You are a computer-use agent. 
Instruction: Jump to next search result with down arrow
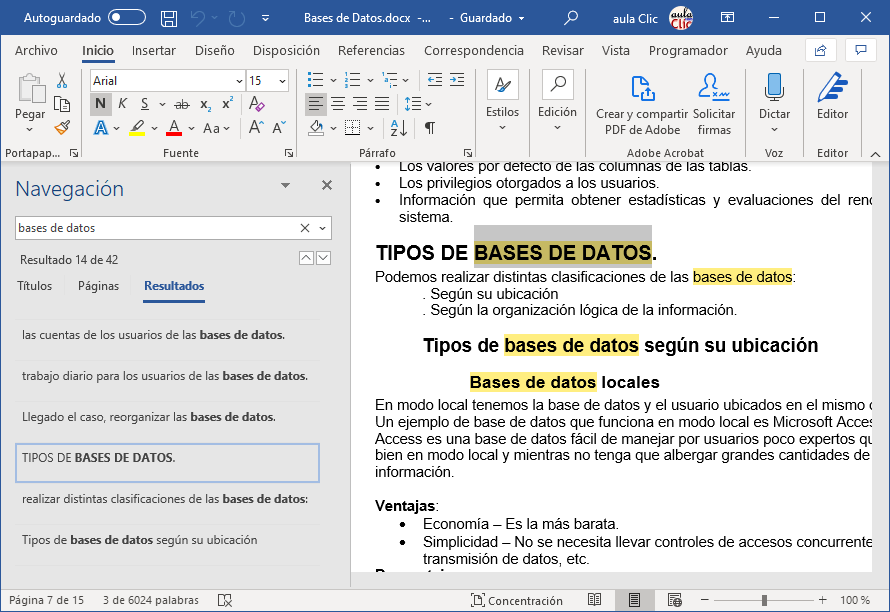(323, 258)
